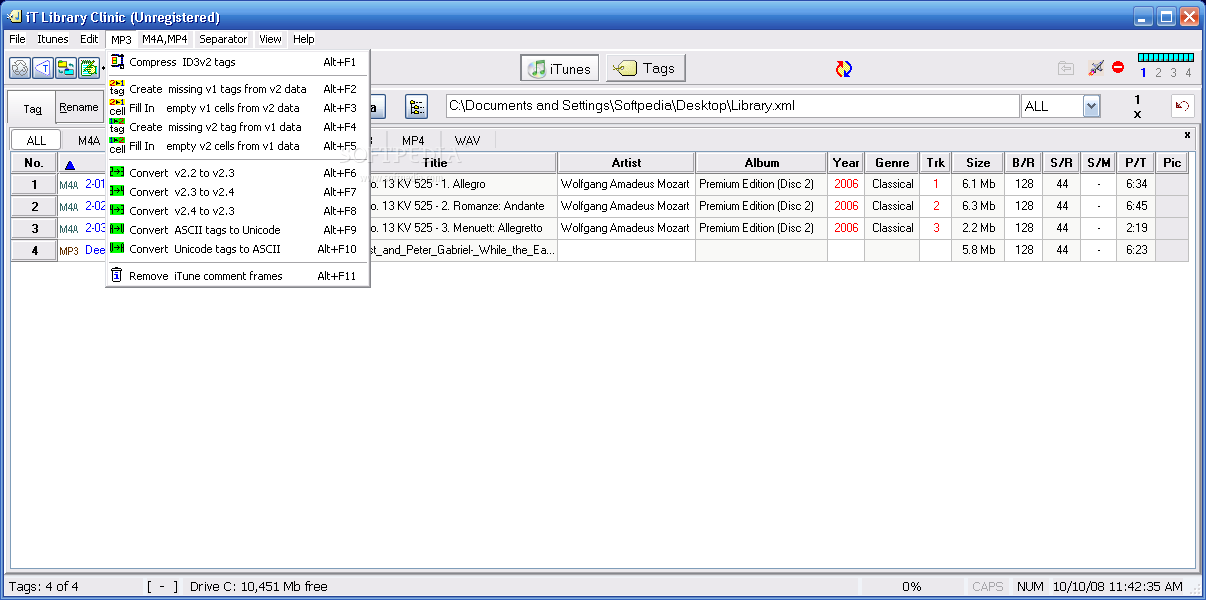Click icon beside Convert ASCII tags to Unicode

pos(117,230)
